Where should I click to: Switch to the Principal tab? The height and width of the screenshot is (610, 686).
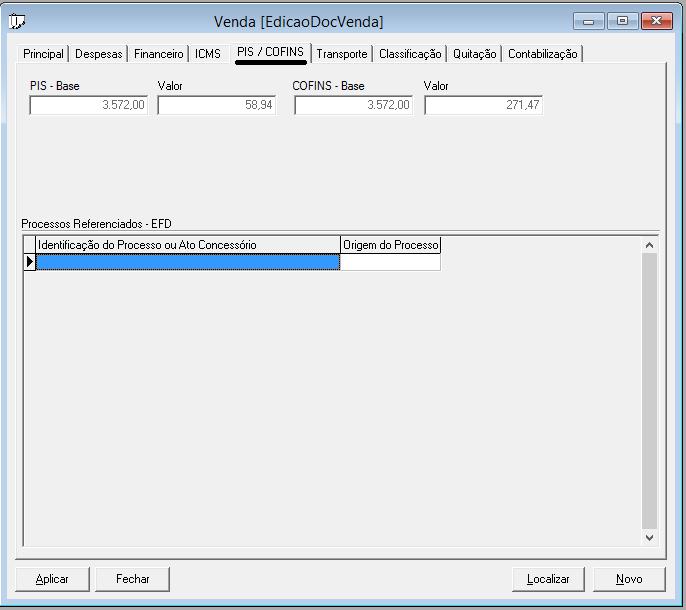pos(43,54)
